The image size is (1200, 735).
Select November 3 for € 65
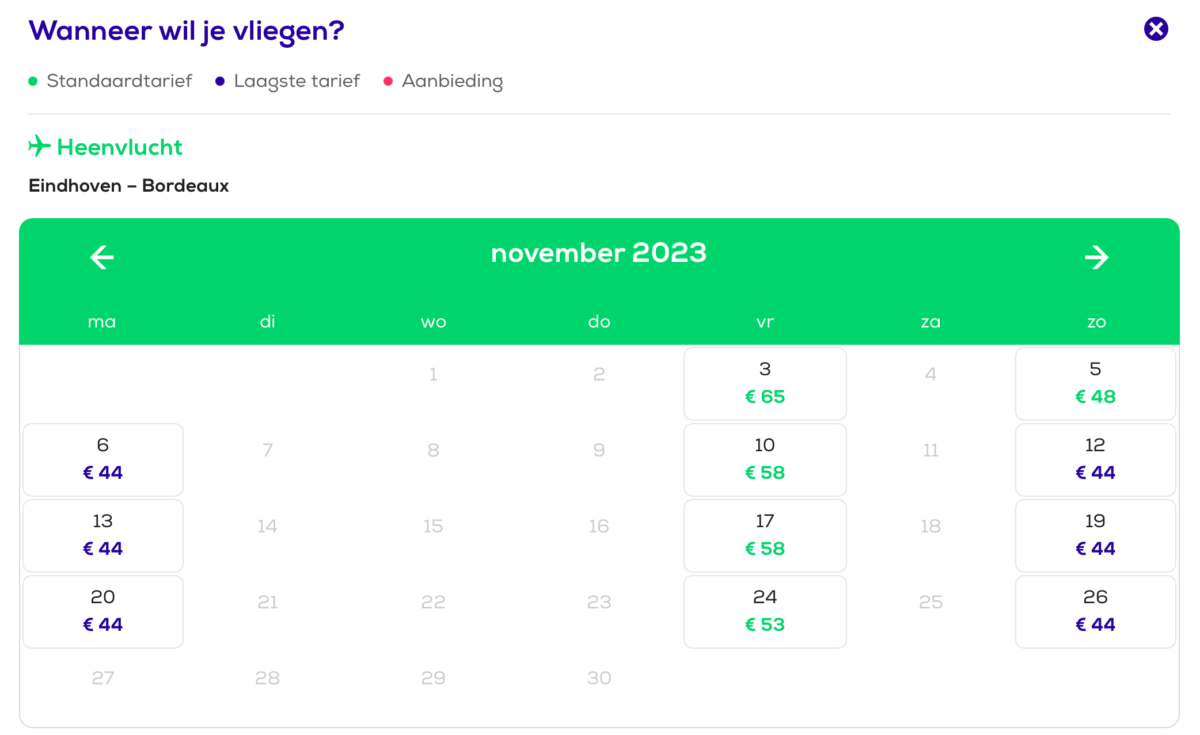pos(765,383)
